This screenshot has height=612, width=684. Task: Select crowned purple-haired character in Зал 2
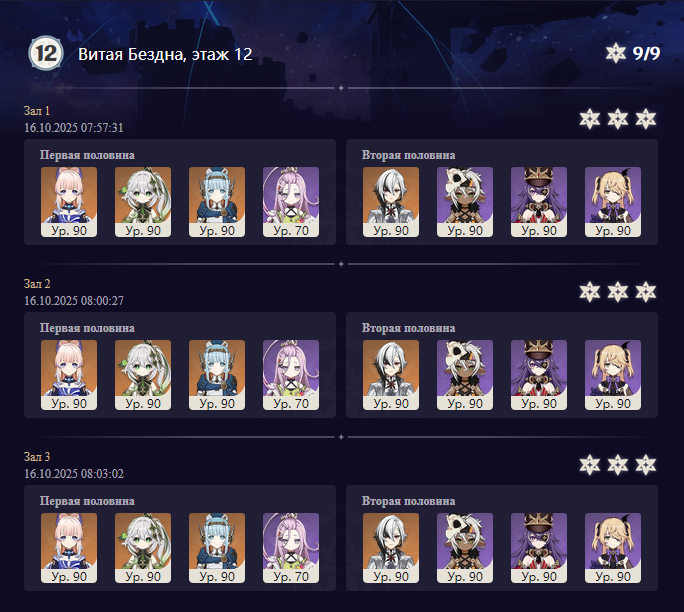click(539, 375)
